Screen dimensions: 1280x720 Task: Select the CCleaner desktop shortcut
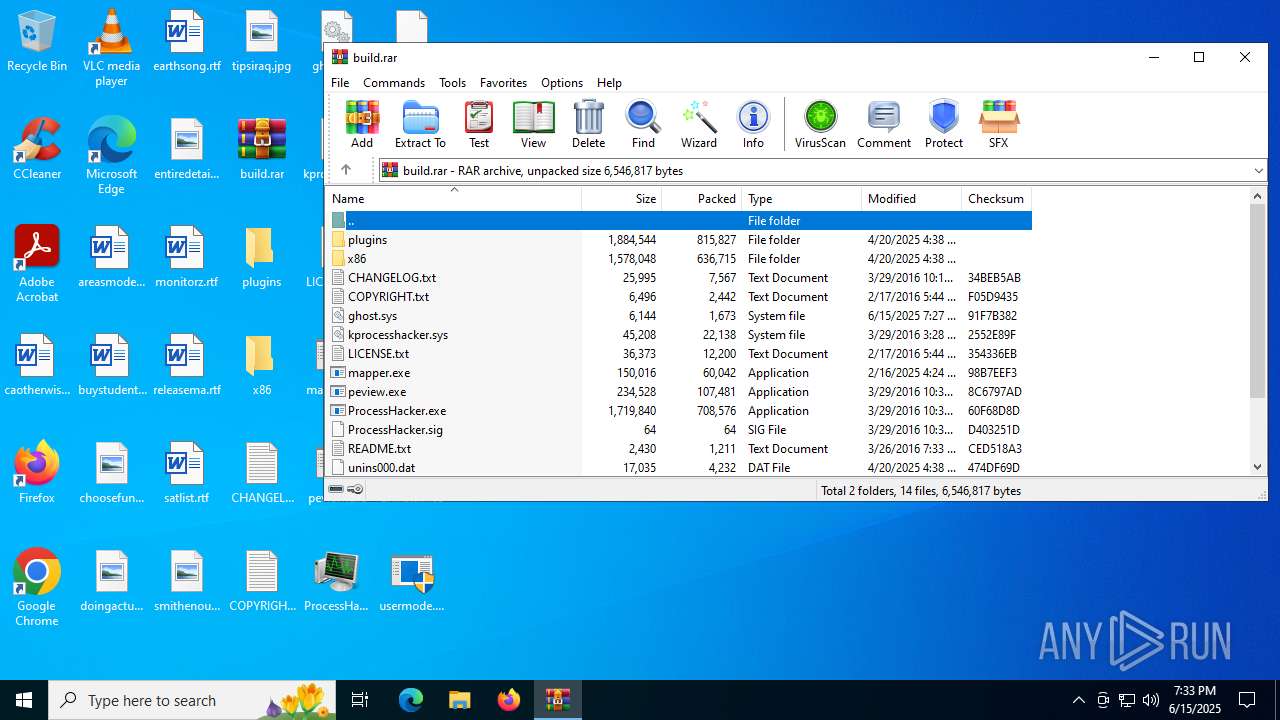pos(37,150)
